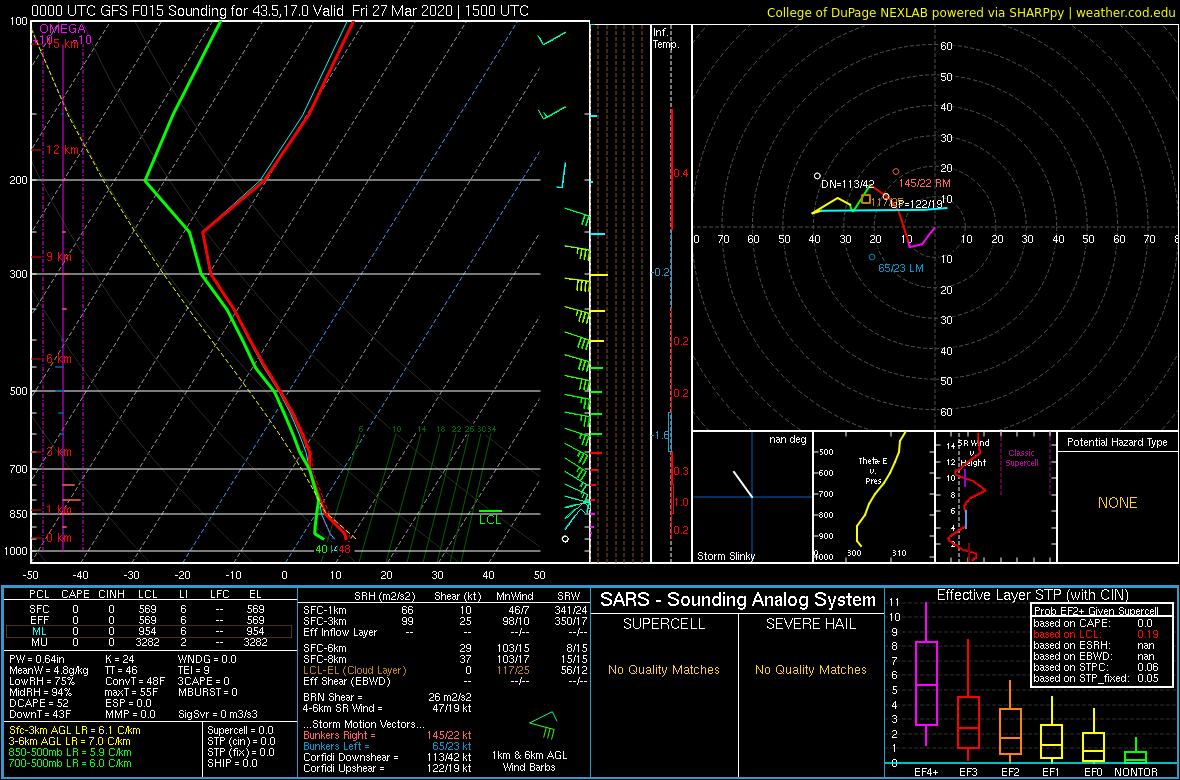Click No Quality Matches under SEVERE HAIL

point(810,669)
